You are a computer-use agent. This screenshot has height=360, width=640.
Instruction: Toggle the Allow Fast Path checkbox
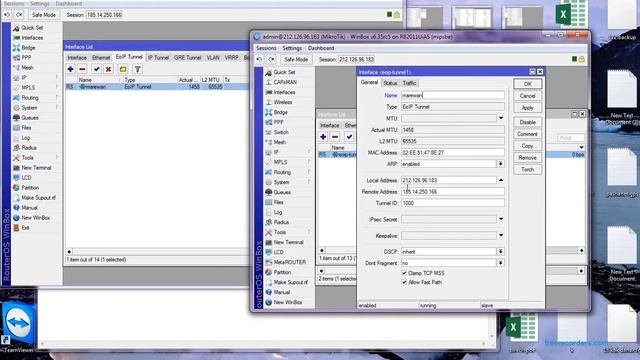pos(404,282)
